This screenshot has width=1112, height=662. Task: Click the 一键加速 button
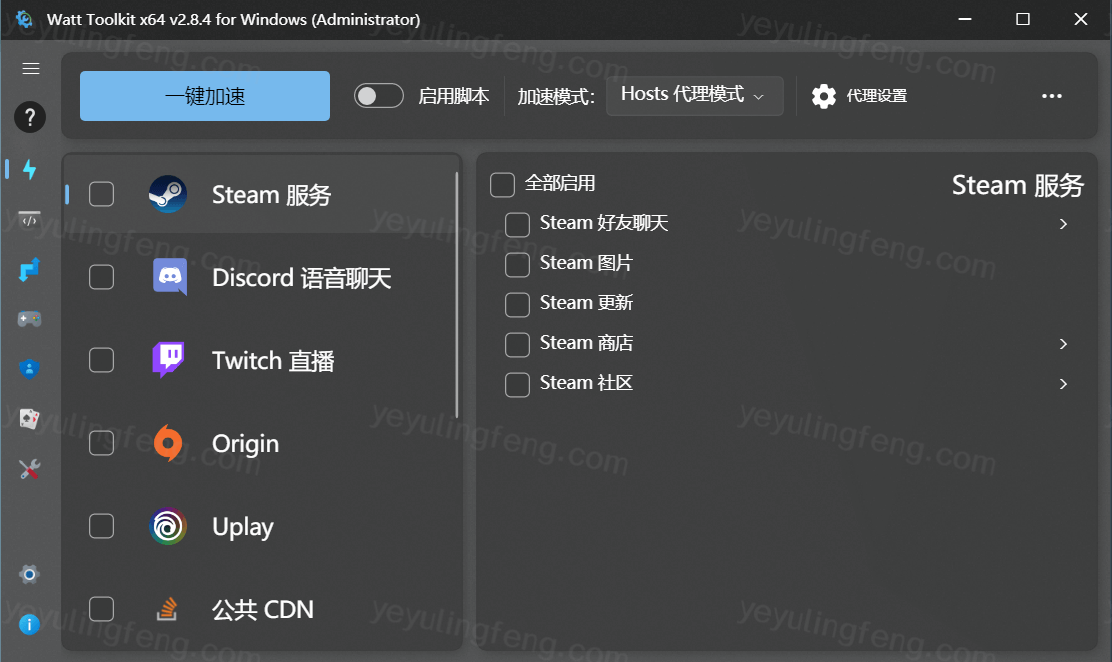point(205,96)
